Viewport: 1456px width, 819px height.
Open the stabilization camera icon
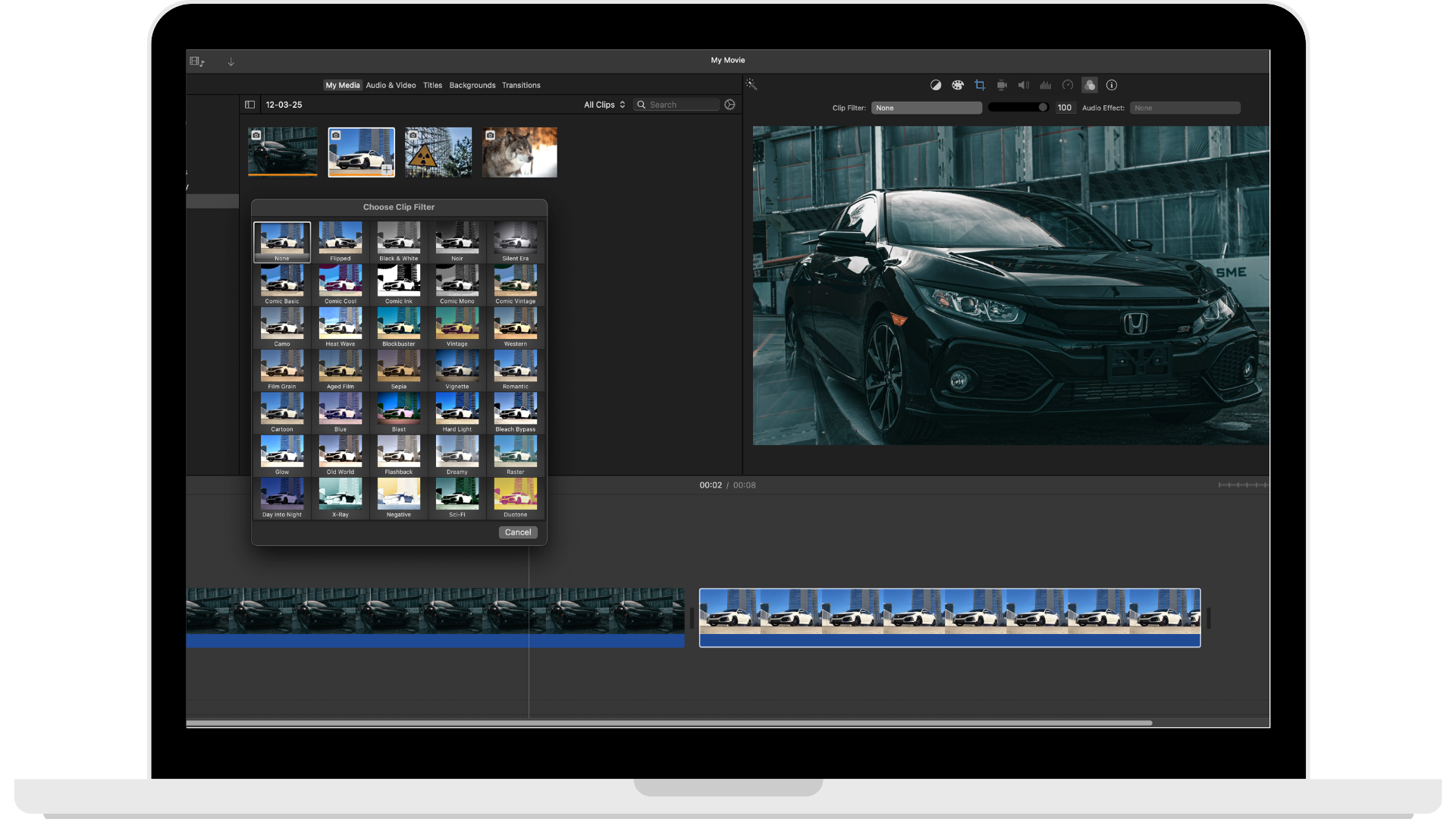point(1002,85)
